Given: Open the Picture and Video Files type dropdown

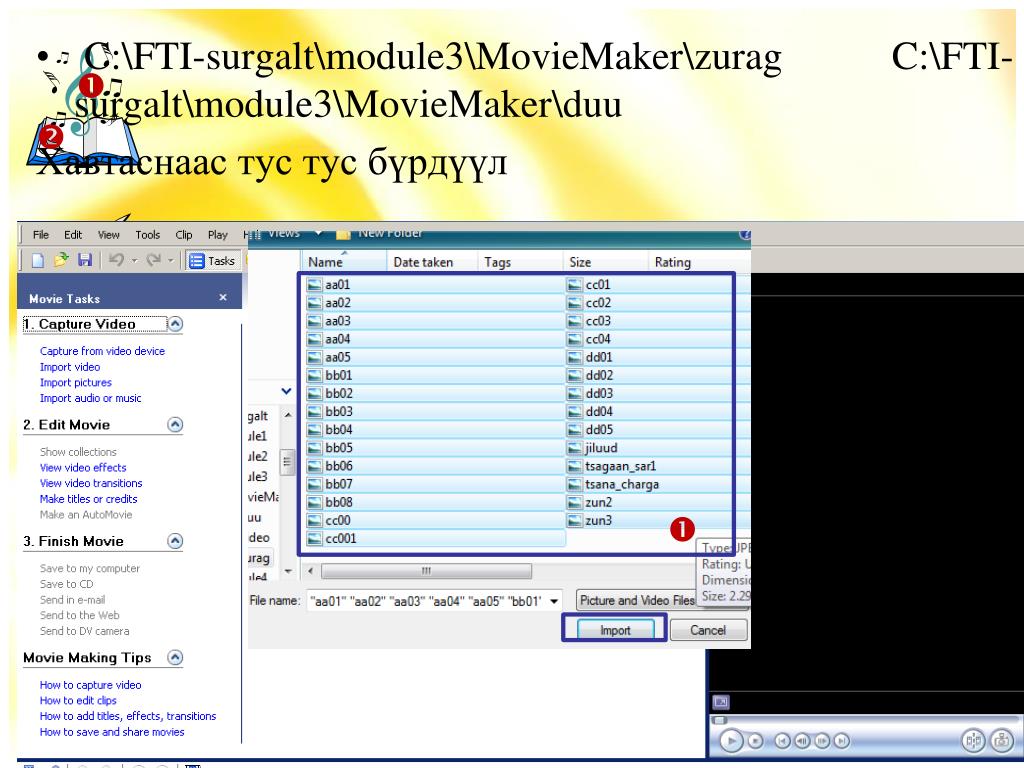Looking at the screenshot, I should (x=637, y=600).
